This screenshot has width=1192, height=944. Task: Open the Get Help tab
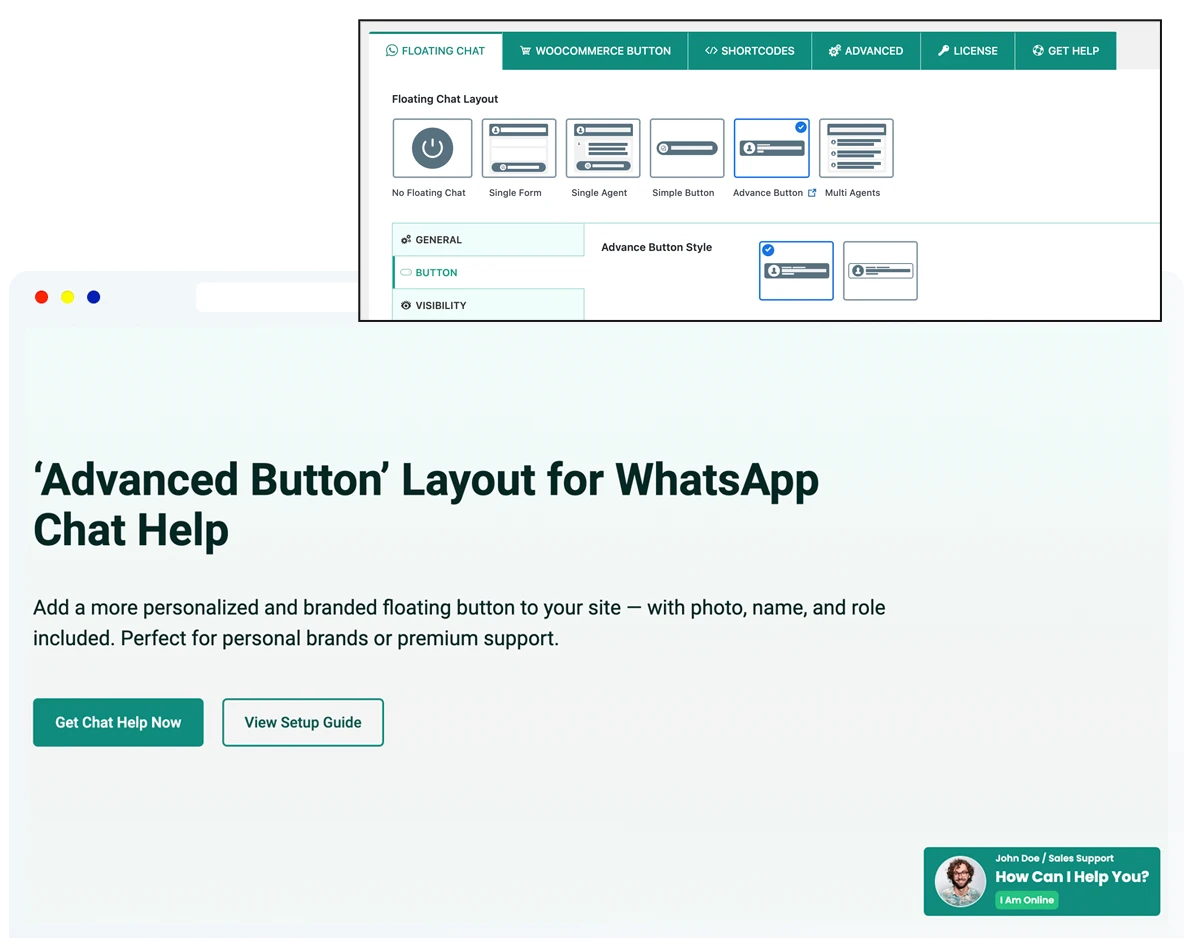pyautogui.click(x=1066, y=51)
